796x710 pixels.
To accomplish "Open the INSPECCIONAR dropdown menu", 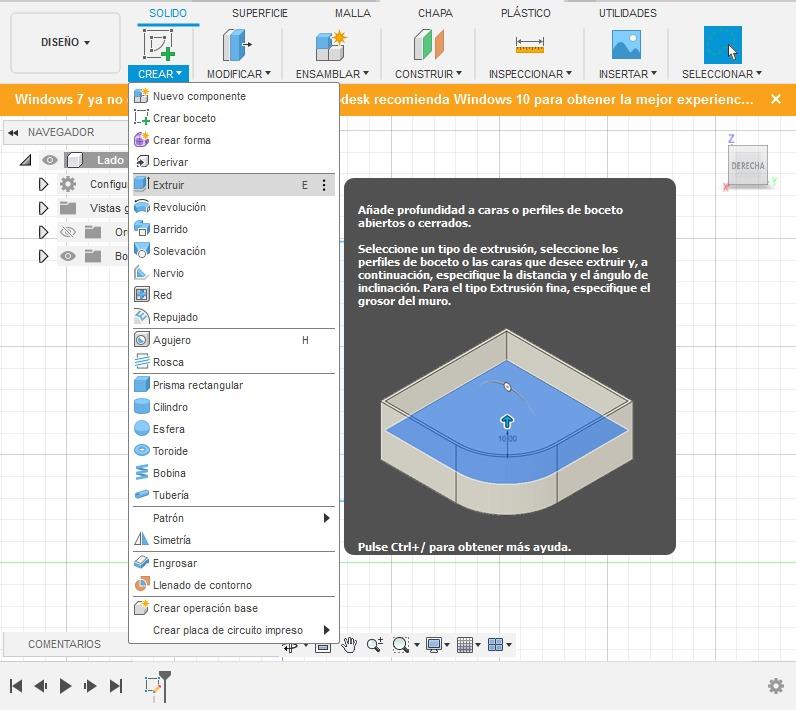I will point(530,74).
